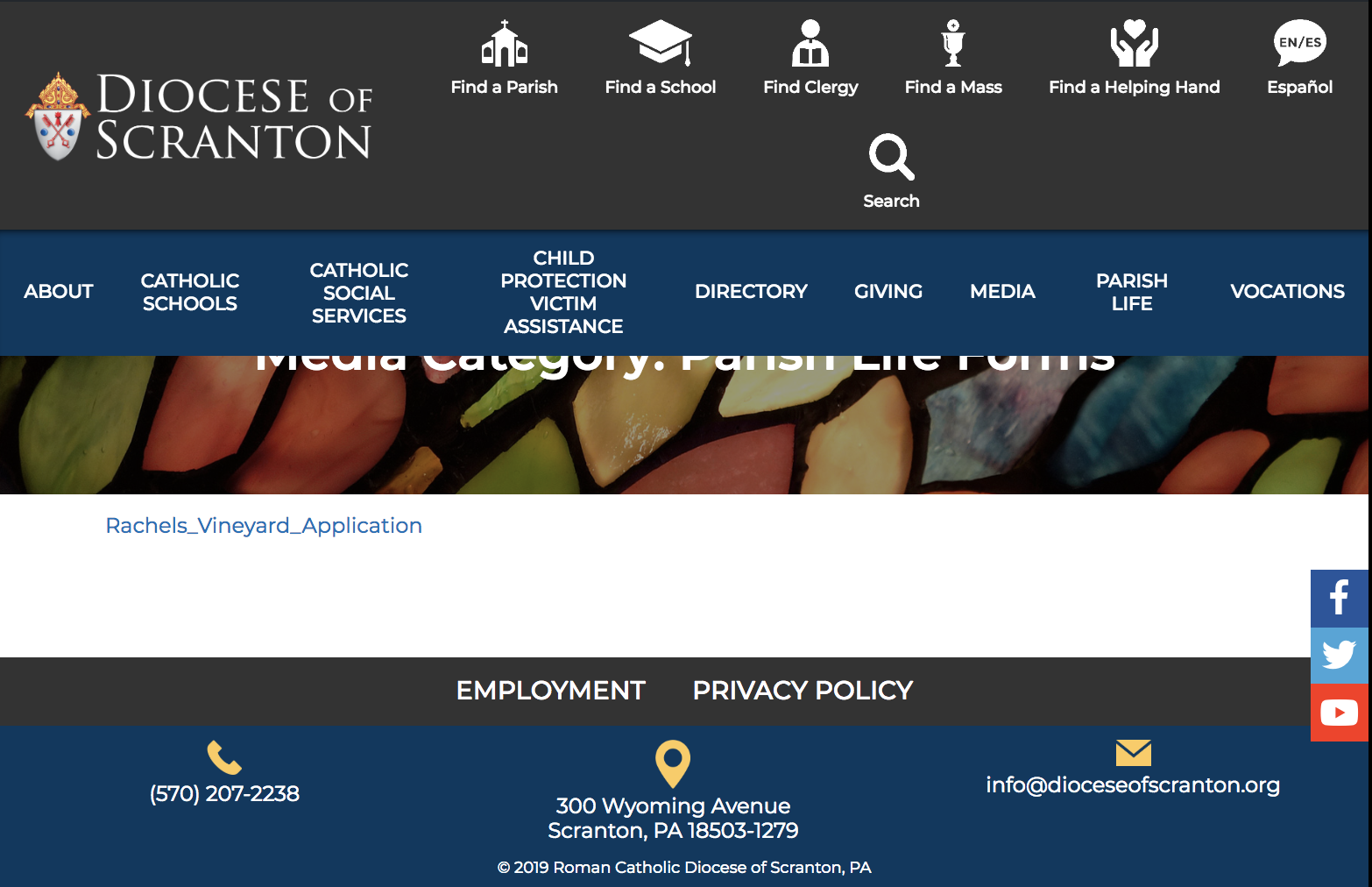Switch language with the EN/ES bubble
The image size is (1372, 887).
[x=1299, y=43]
